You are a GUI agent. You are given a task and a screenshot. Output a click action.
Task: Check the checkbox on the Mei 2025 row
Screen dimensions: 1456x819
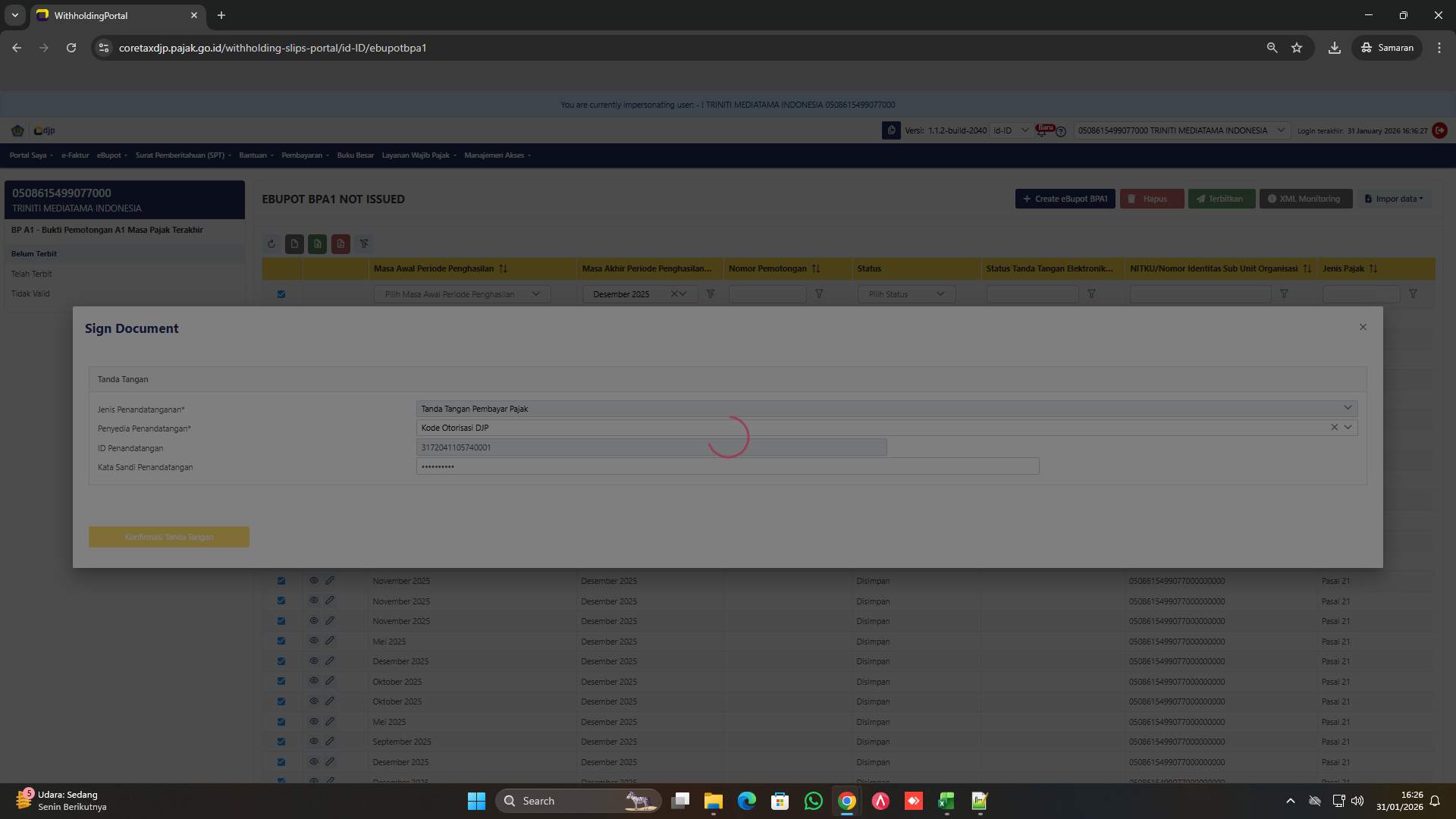(281, 641)
